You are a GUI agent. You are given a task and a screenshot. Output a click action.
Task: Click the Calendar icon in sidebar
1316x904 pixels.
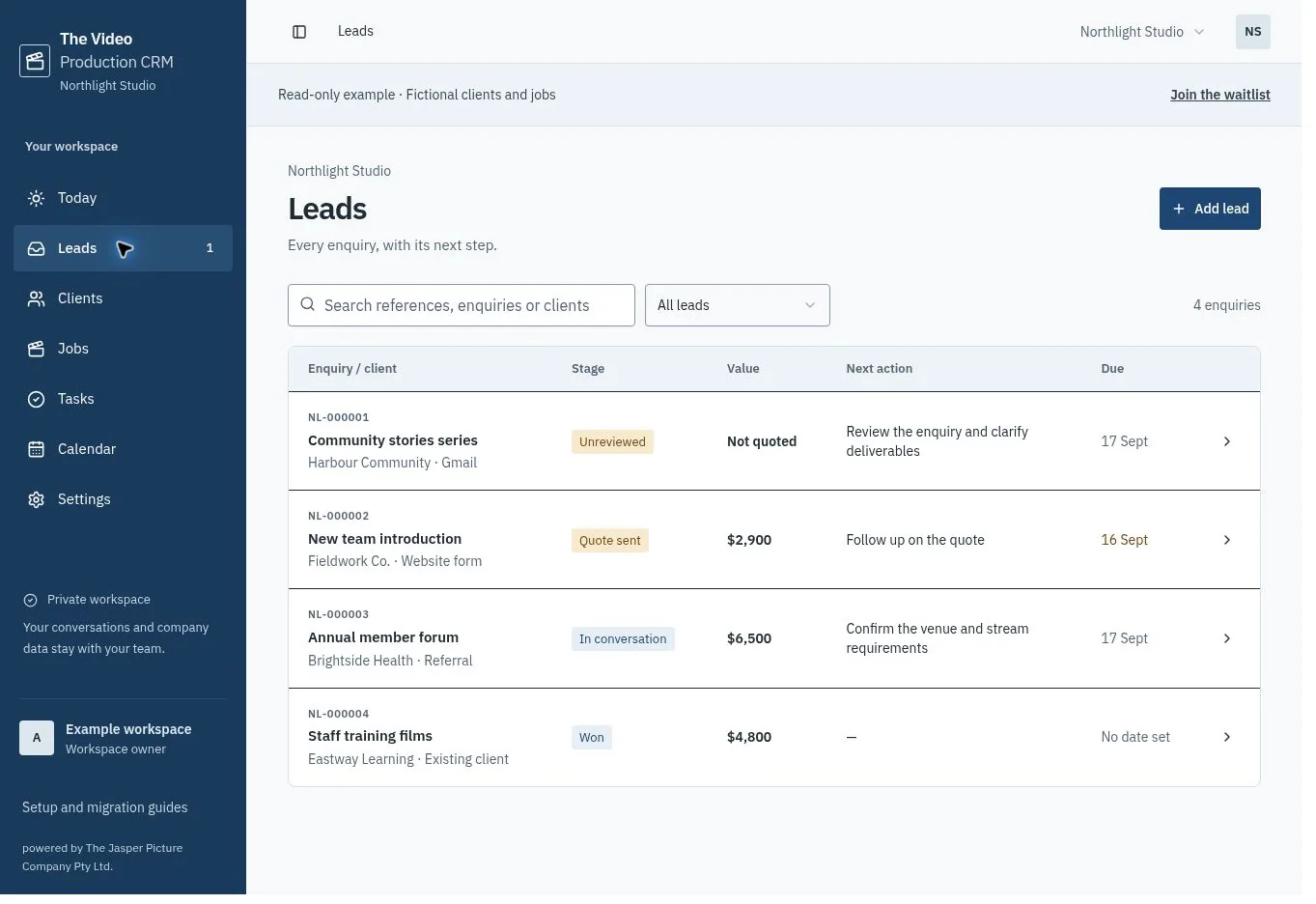36,449
